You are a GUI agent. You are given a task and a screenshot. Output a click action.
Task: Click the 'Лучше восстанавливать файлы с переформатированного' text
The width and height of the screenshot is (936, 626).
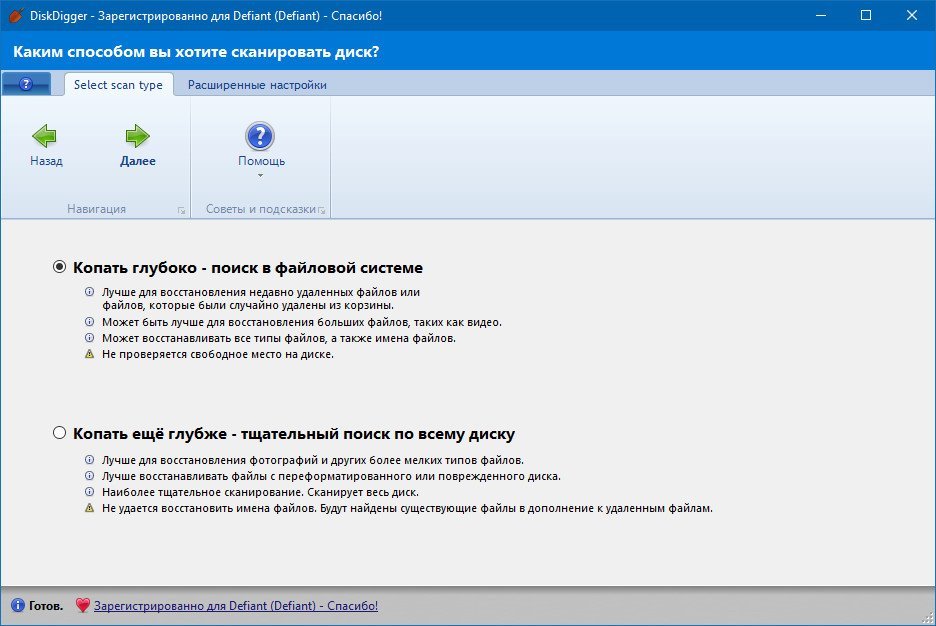click(x=331, y=476)
